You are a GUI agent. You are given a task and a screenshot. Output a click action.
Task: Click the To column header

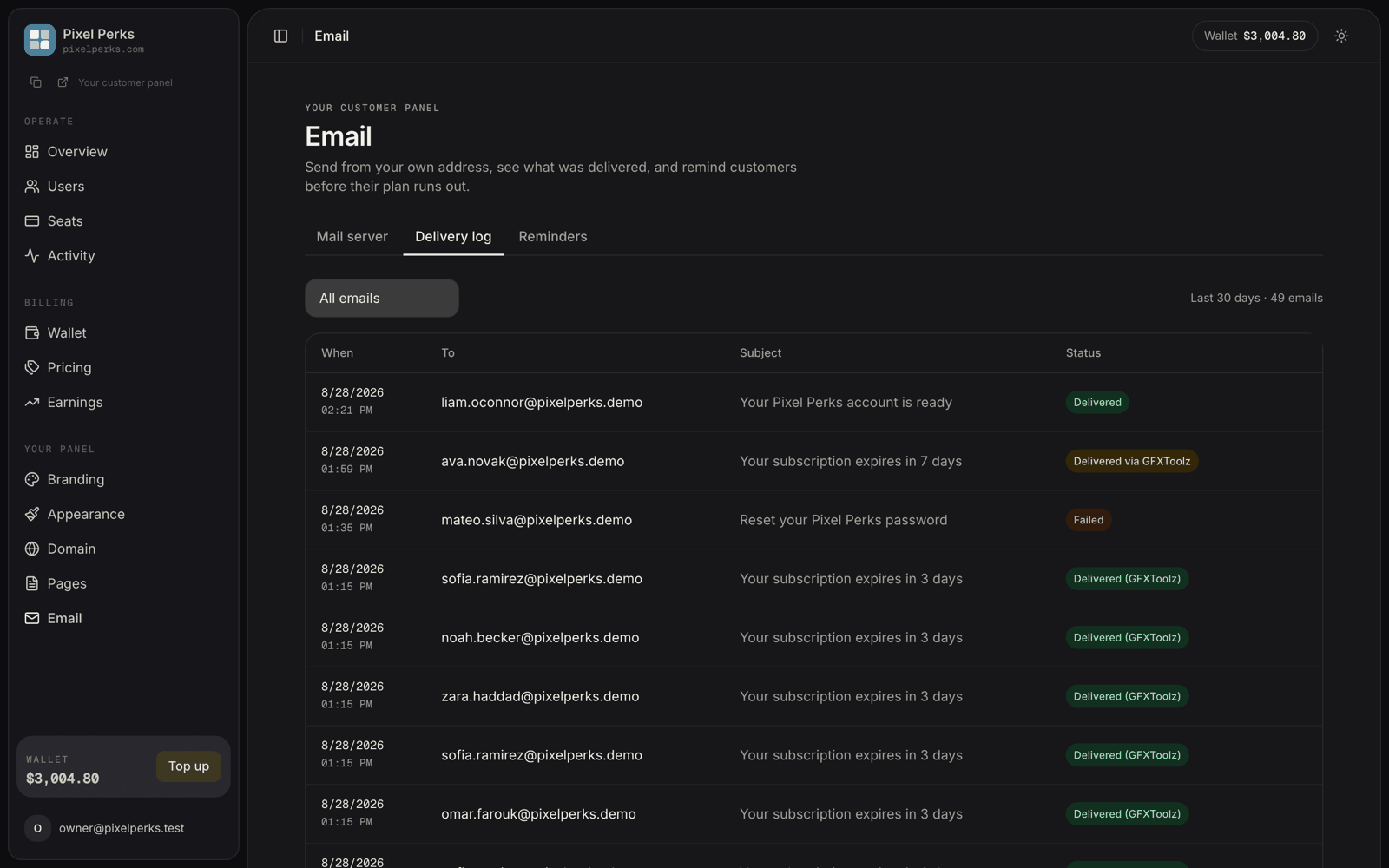point(448,352)
